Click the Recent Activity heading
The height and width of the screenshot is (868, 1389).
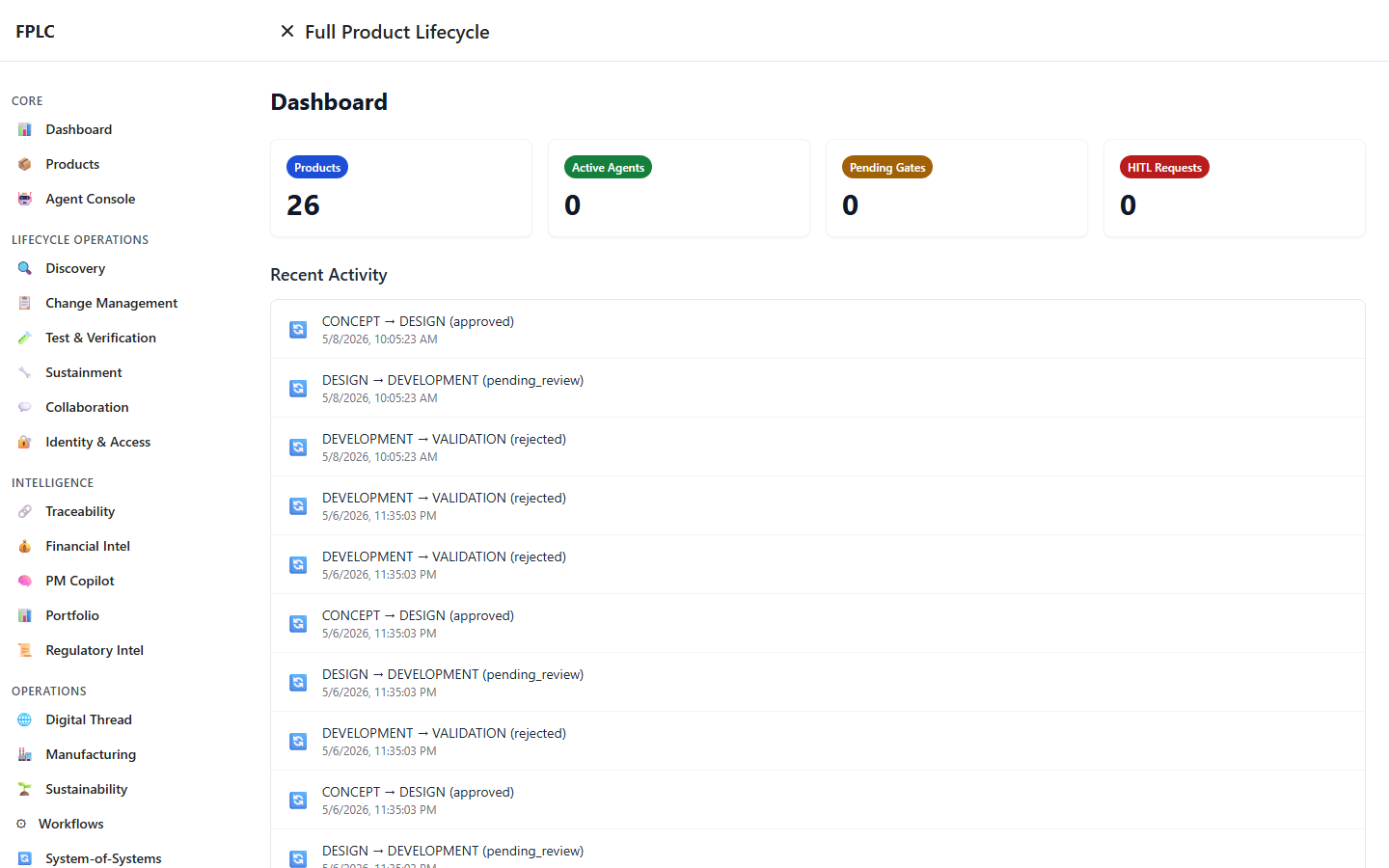click(329, 275)
